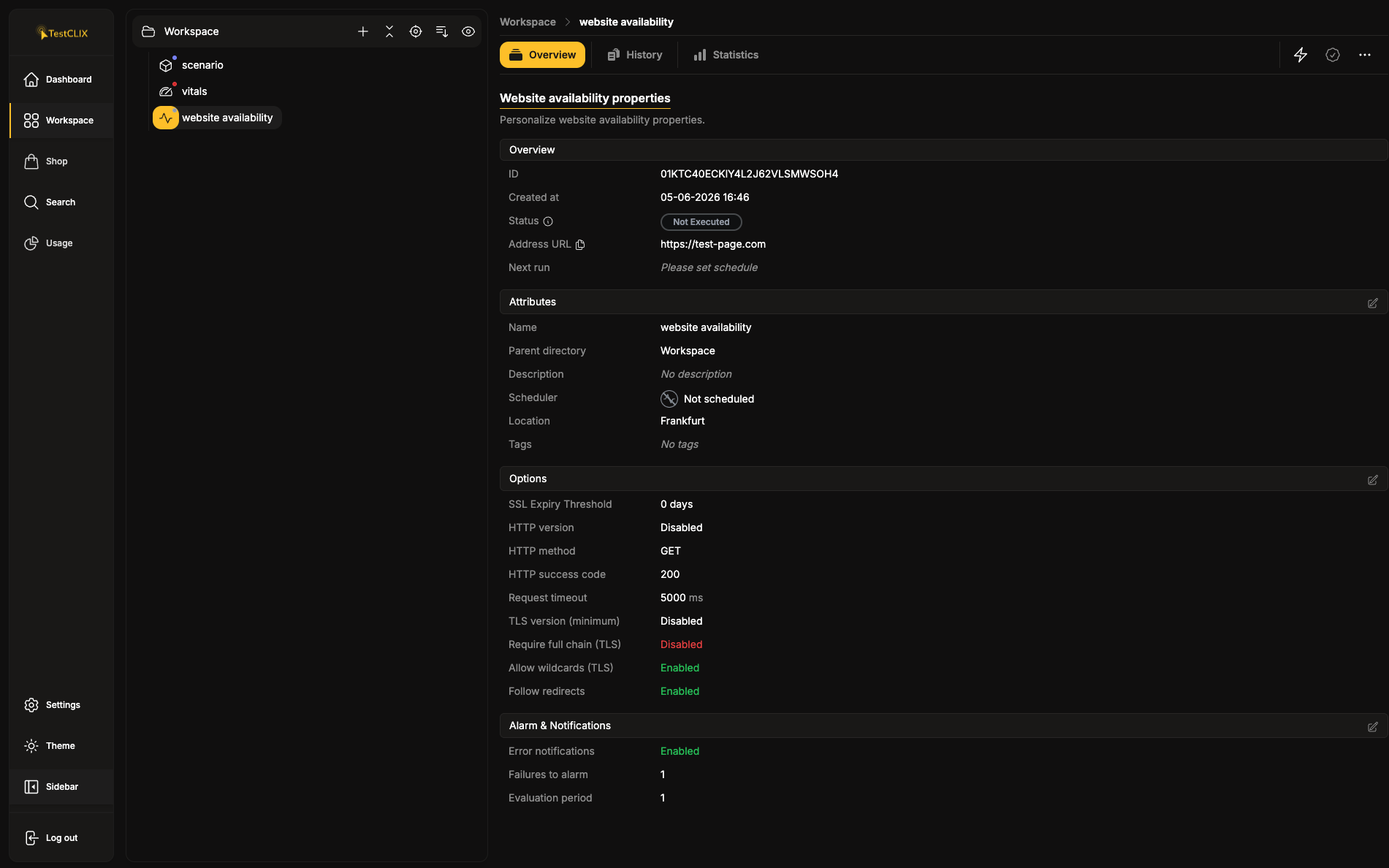Click the TestCLIX logo
The height and width of the screenshot is (868, 1389).
coord(62,33)
